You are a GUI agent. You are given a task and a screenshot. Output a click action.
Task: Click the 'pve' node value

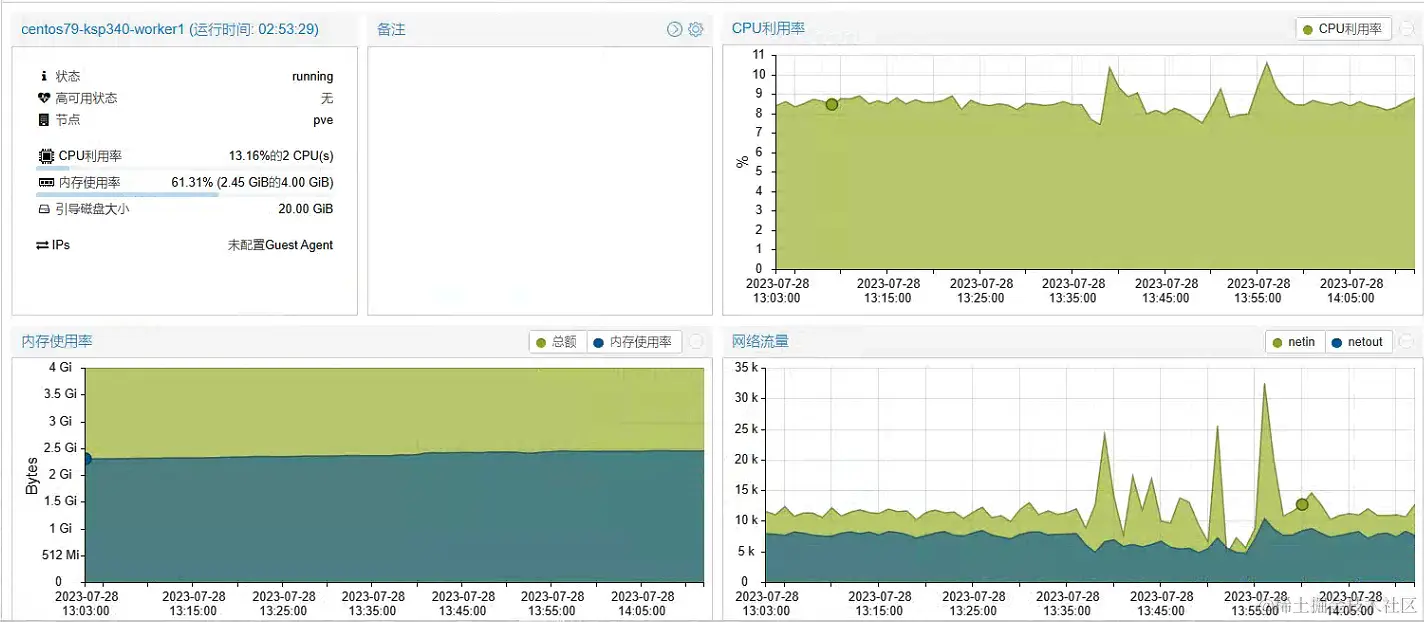323,120
